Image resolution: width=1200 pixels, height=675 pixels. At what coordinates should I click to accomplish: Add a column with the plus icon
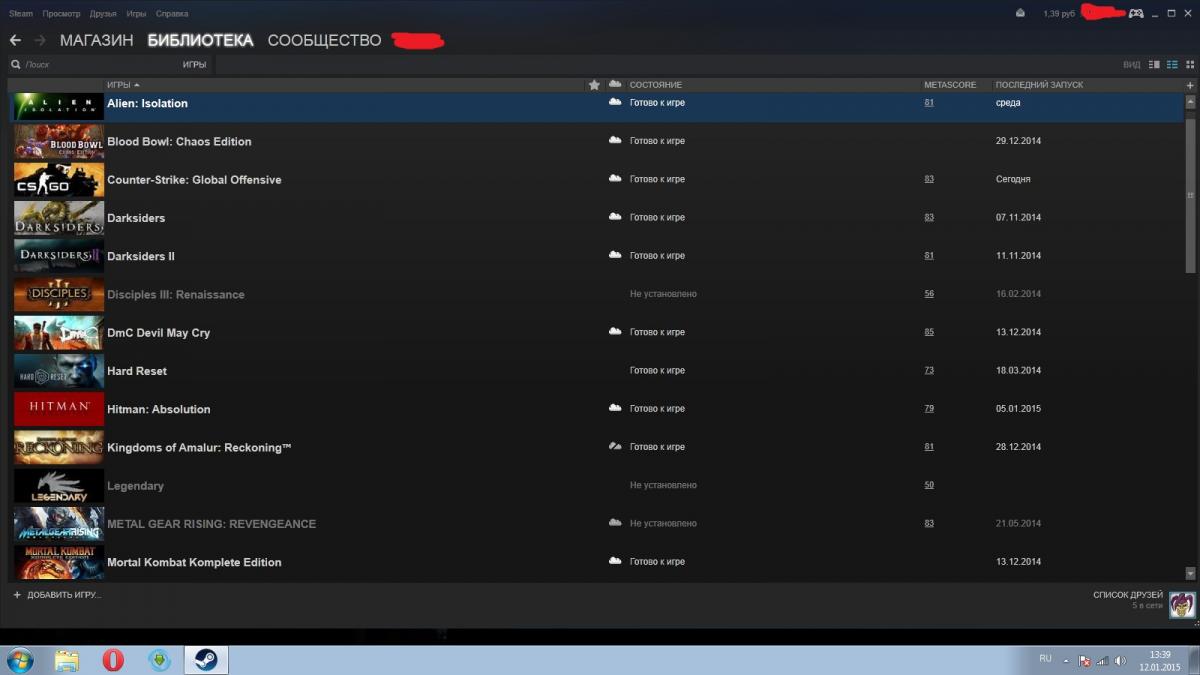(1190, 85)
